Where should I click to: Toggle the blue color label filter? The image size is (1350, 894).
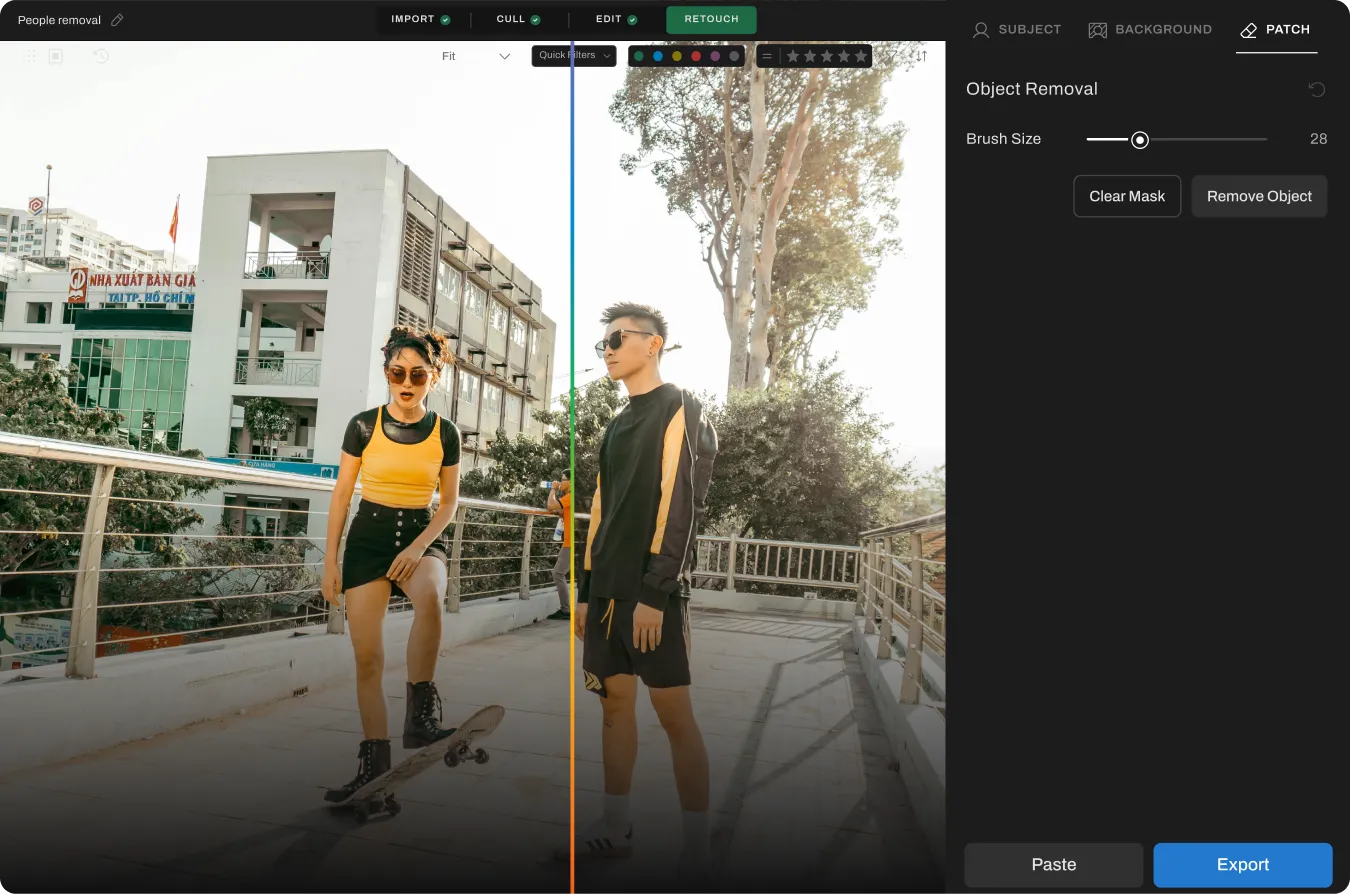[658, 56]
